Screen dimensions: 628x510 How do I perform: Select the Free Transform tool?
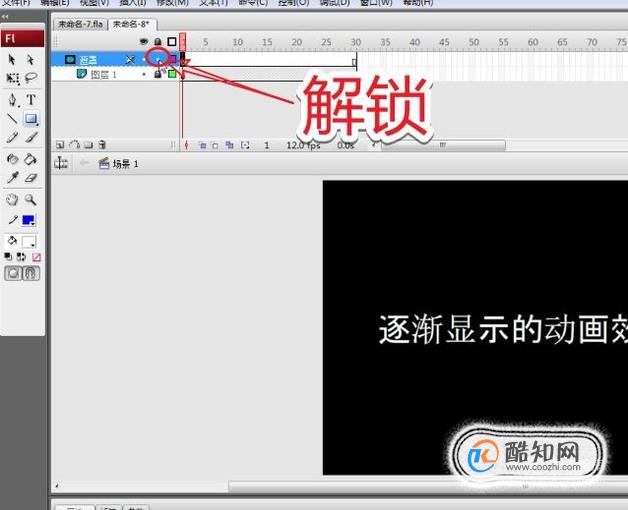tap(12, 78)
